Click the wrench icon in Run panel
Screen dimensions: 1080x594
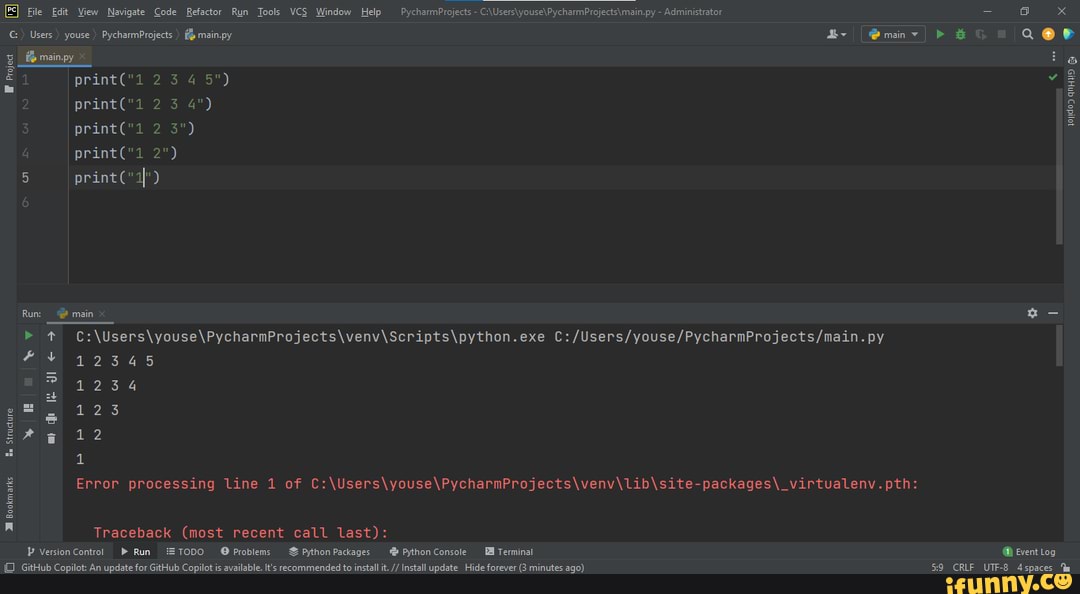pos(29,357)
